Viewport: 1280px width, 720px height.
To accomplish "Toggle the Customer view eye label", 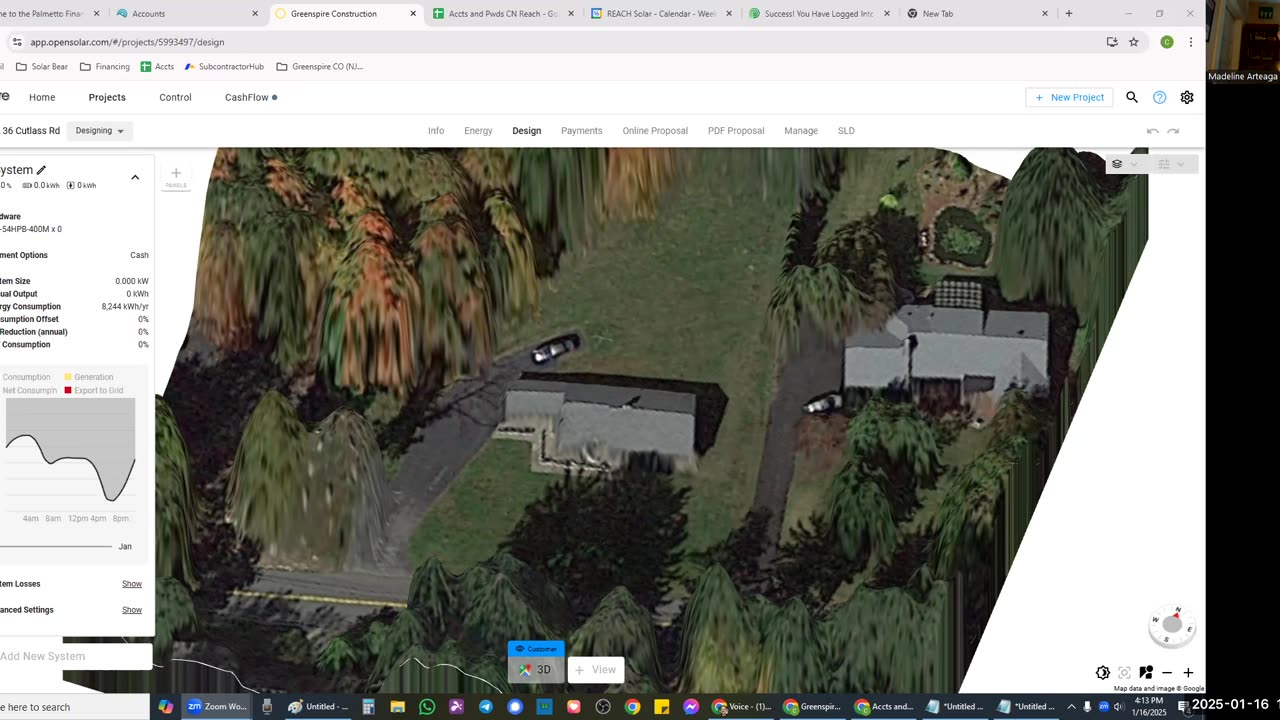I will pos(536,649).
